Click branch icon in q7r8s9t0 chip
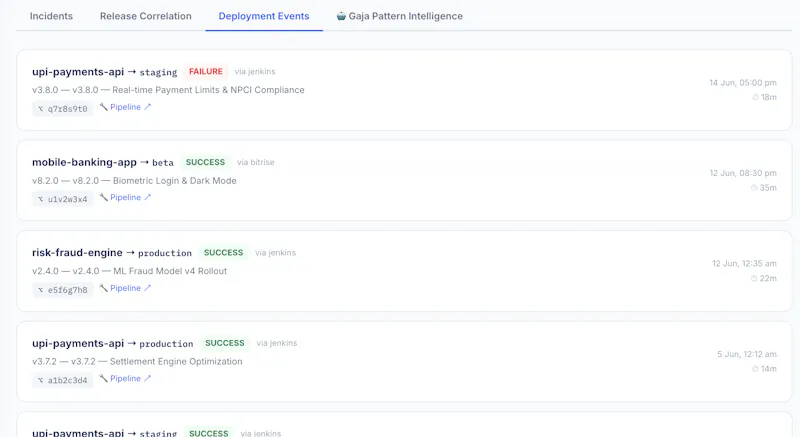 click(41, 109)
